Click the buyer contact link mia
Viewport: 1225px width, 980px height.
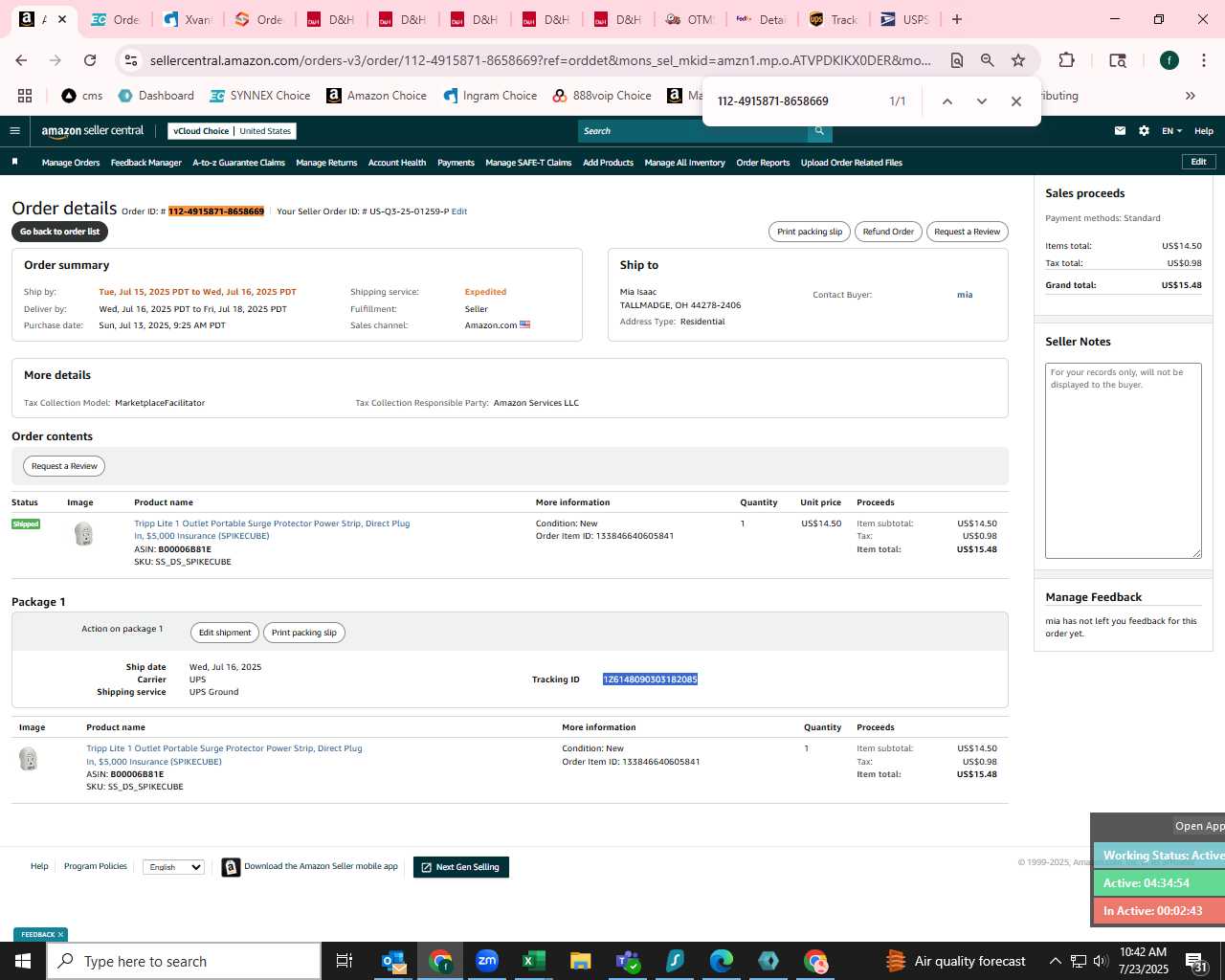point(965,295)
